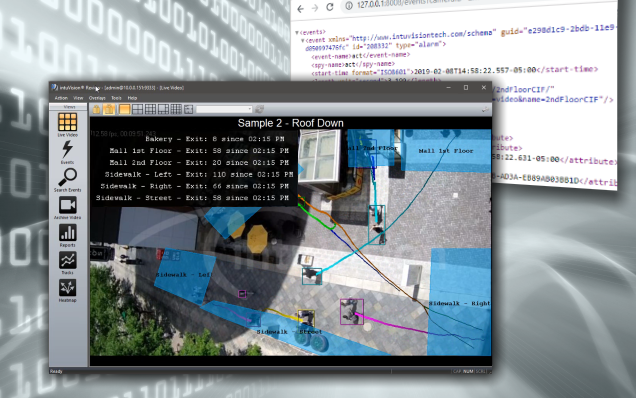Collapse the events XML node

click(x=297, y=32)
